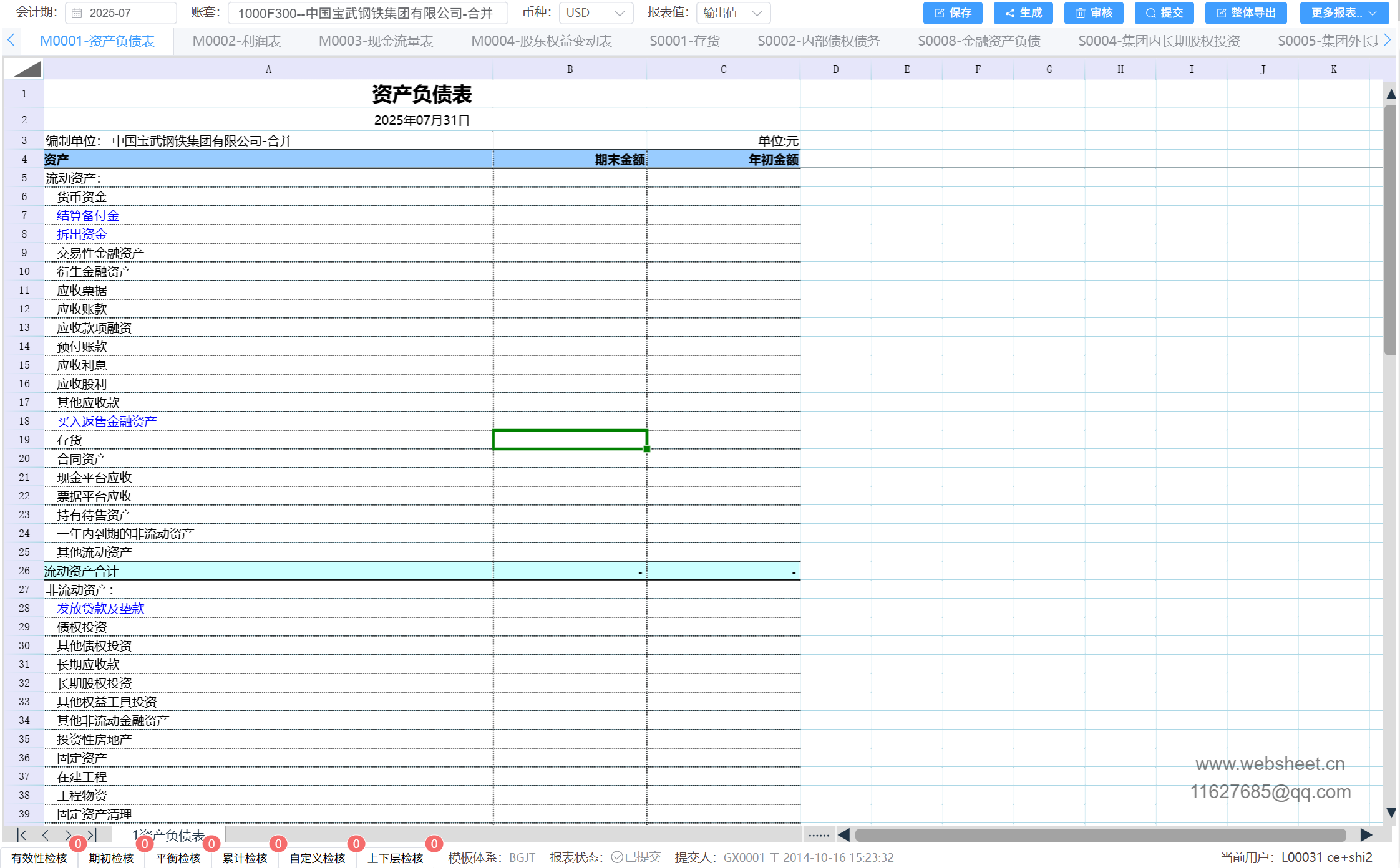Viewport: 1400px width, 868px height.
Task: Click the export all (整体导出) button
Action: pyautogui.click(x=1245, y=13)
